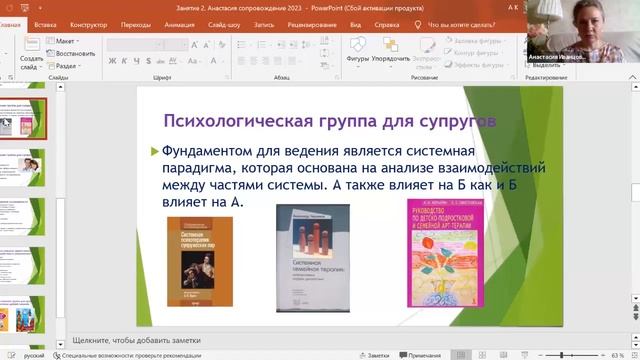
Task: Click the increase list level icon
Action: pos(293,45)
